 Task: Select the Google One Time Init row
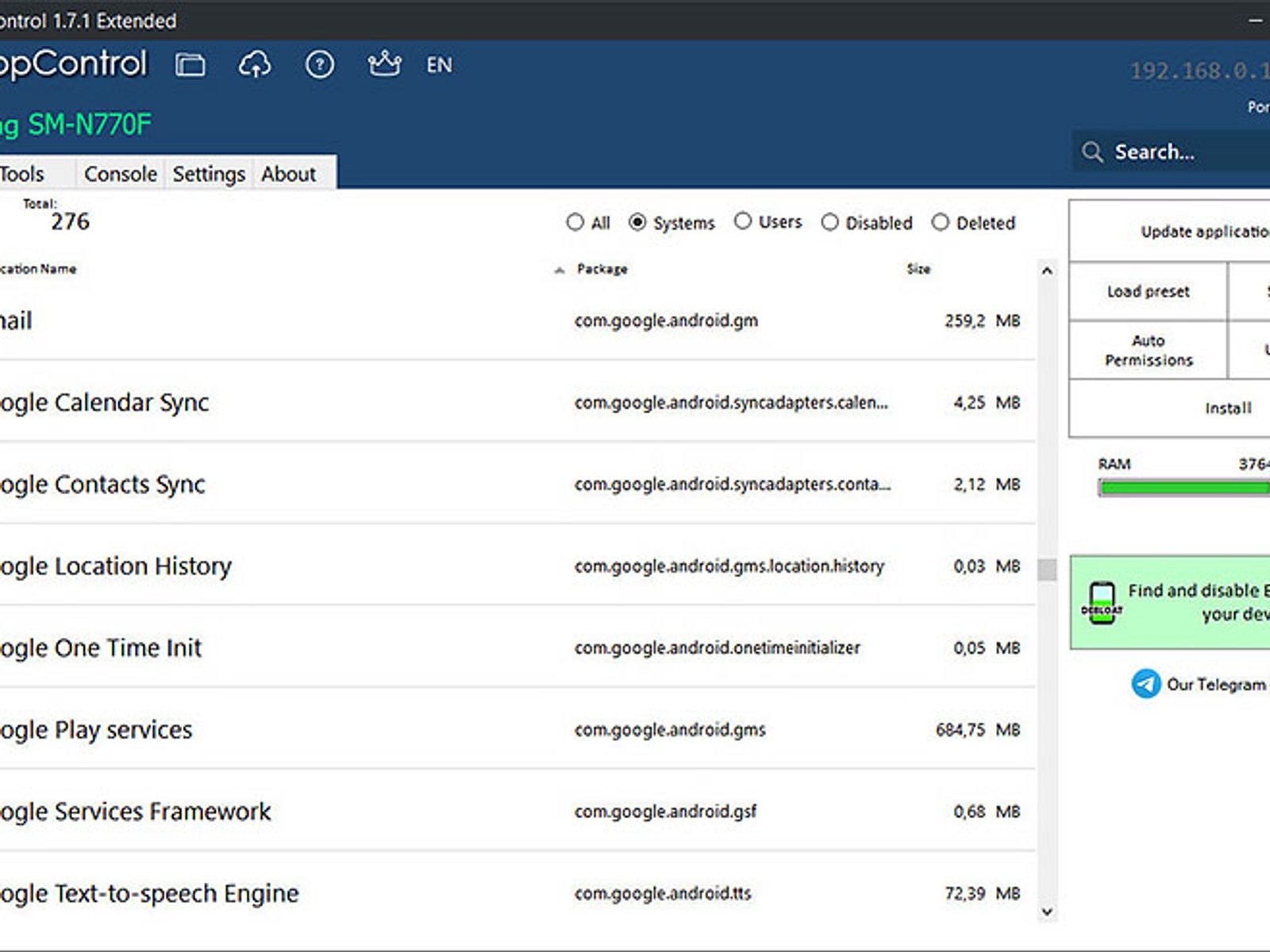pos(518,647)
